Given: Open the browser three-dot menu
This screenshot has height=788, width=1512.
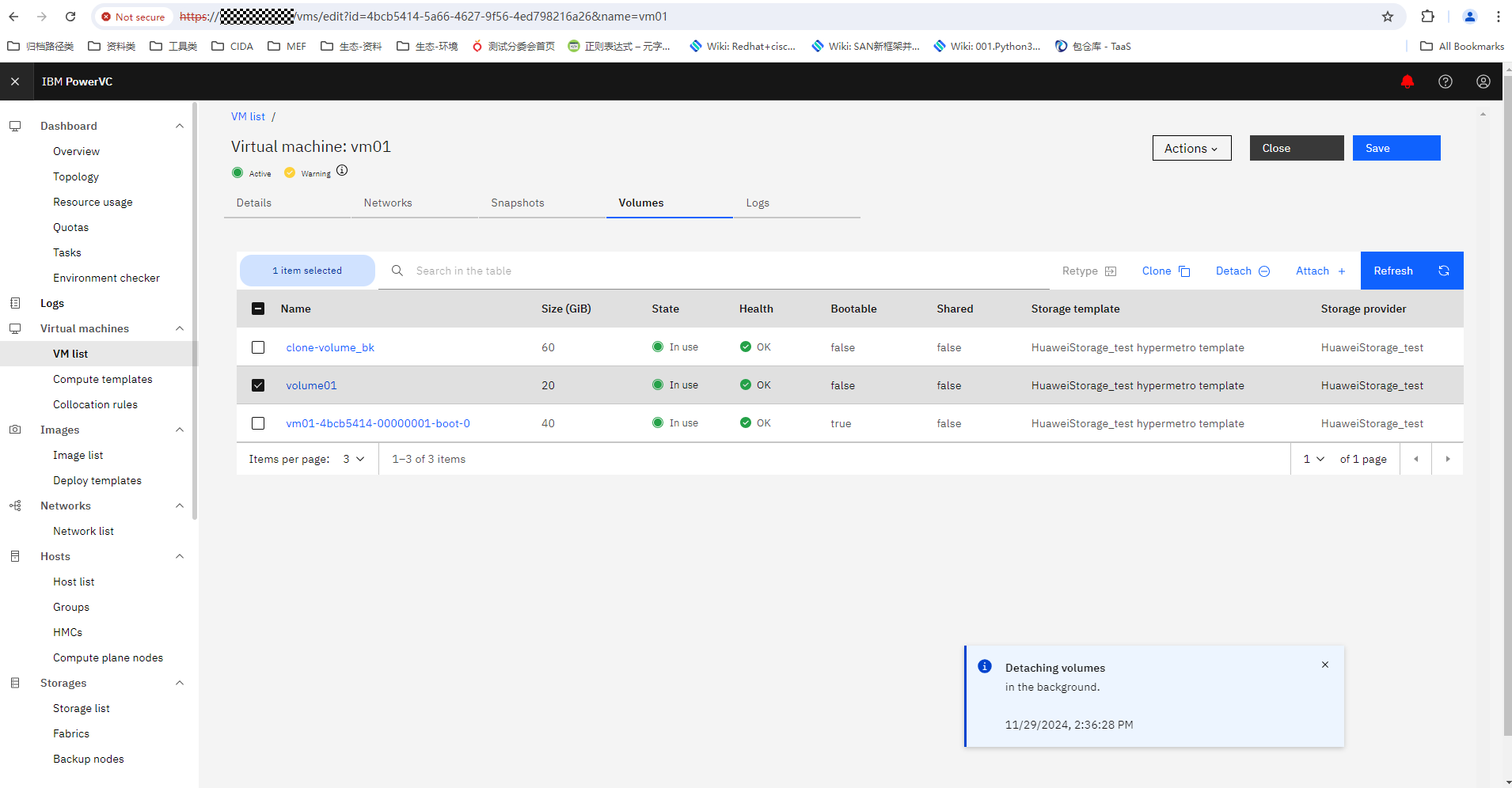Looking at the screenshot, I should pyautogui.click(x=1499, y=17).
